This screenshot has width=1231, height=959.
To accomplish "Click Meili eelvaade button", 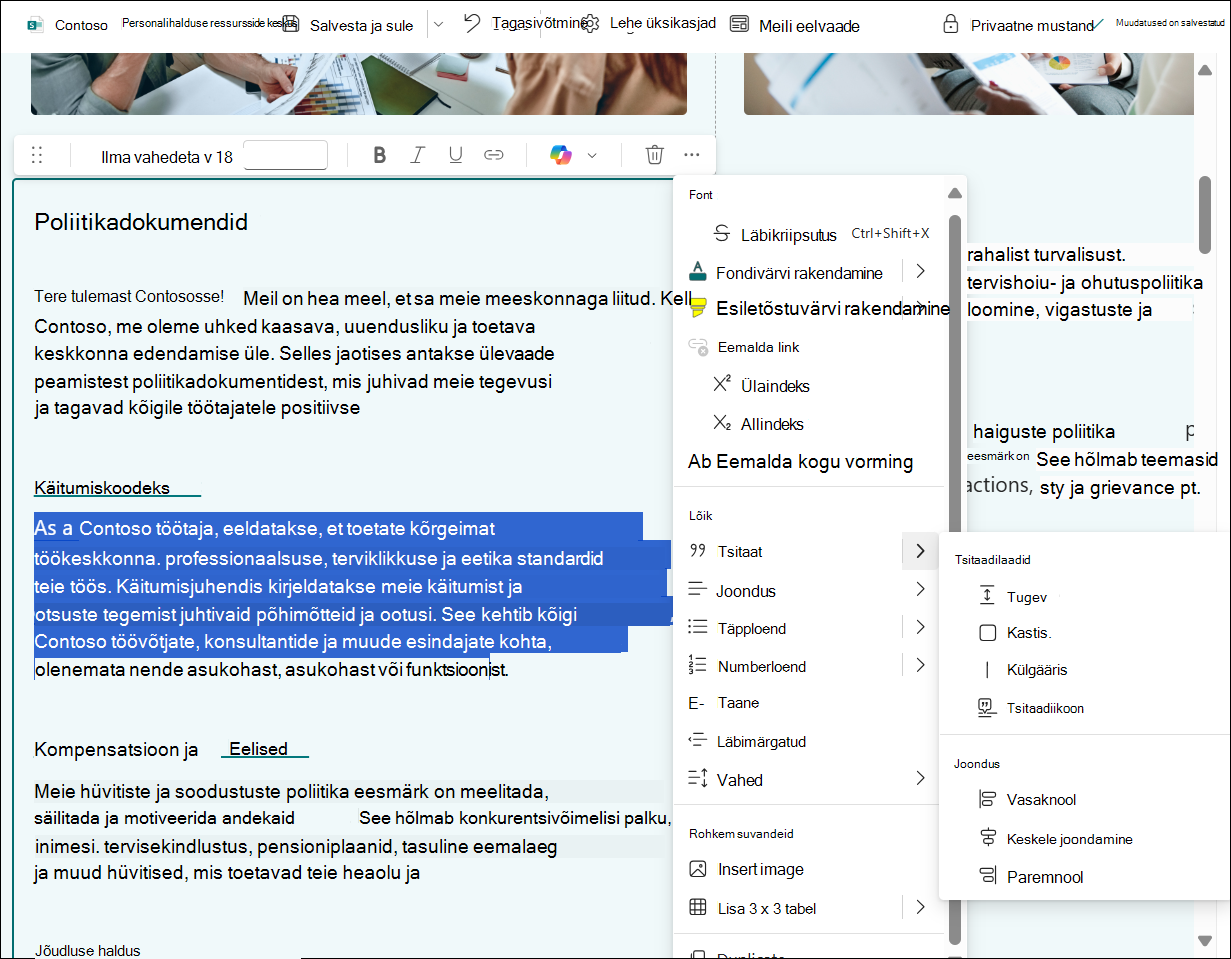I will 795,25.
